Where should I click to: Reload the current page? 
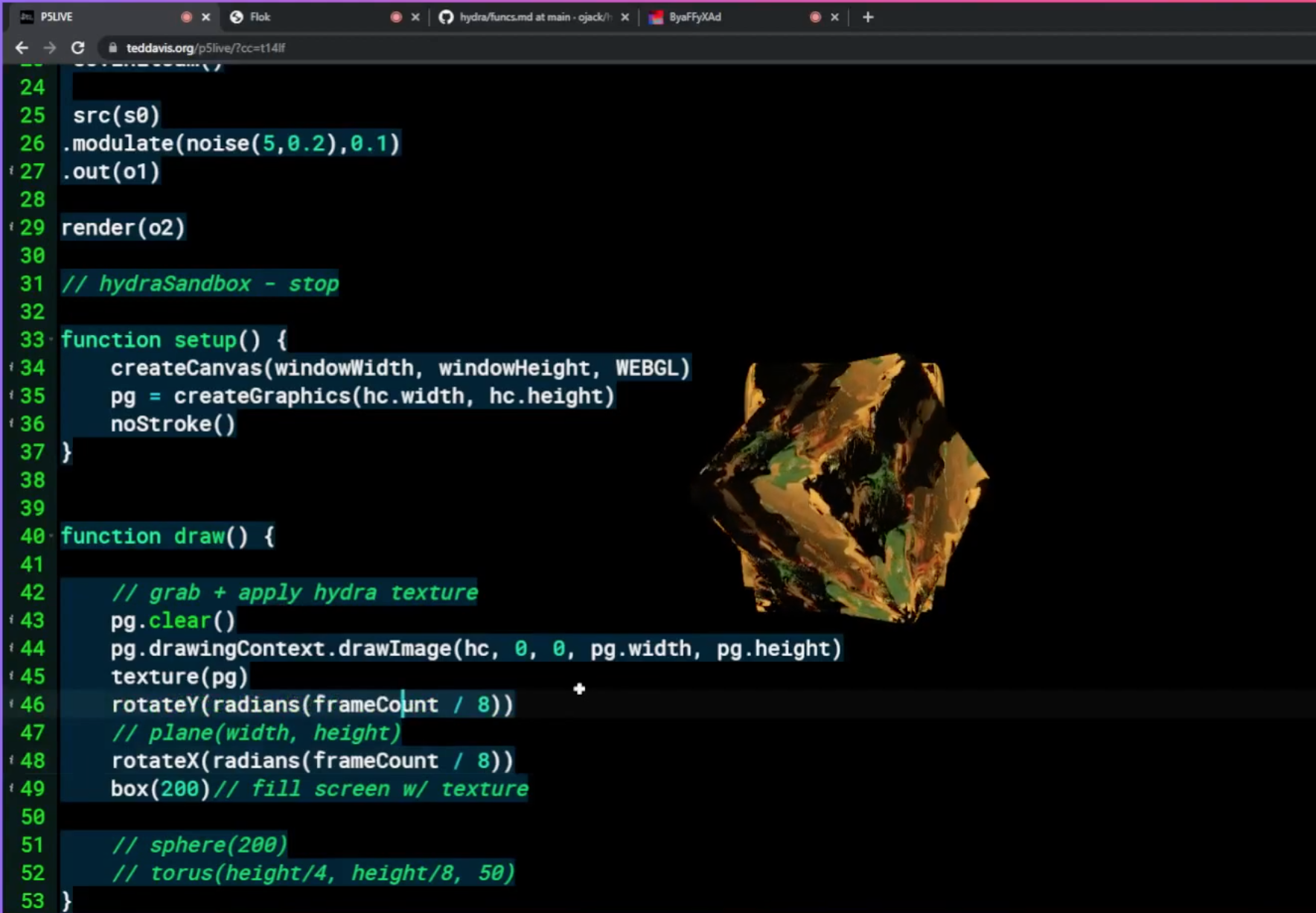pos(77,48)
